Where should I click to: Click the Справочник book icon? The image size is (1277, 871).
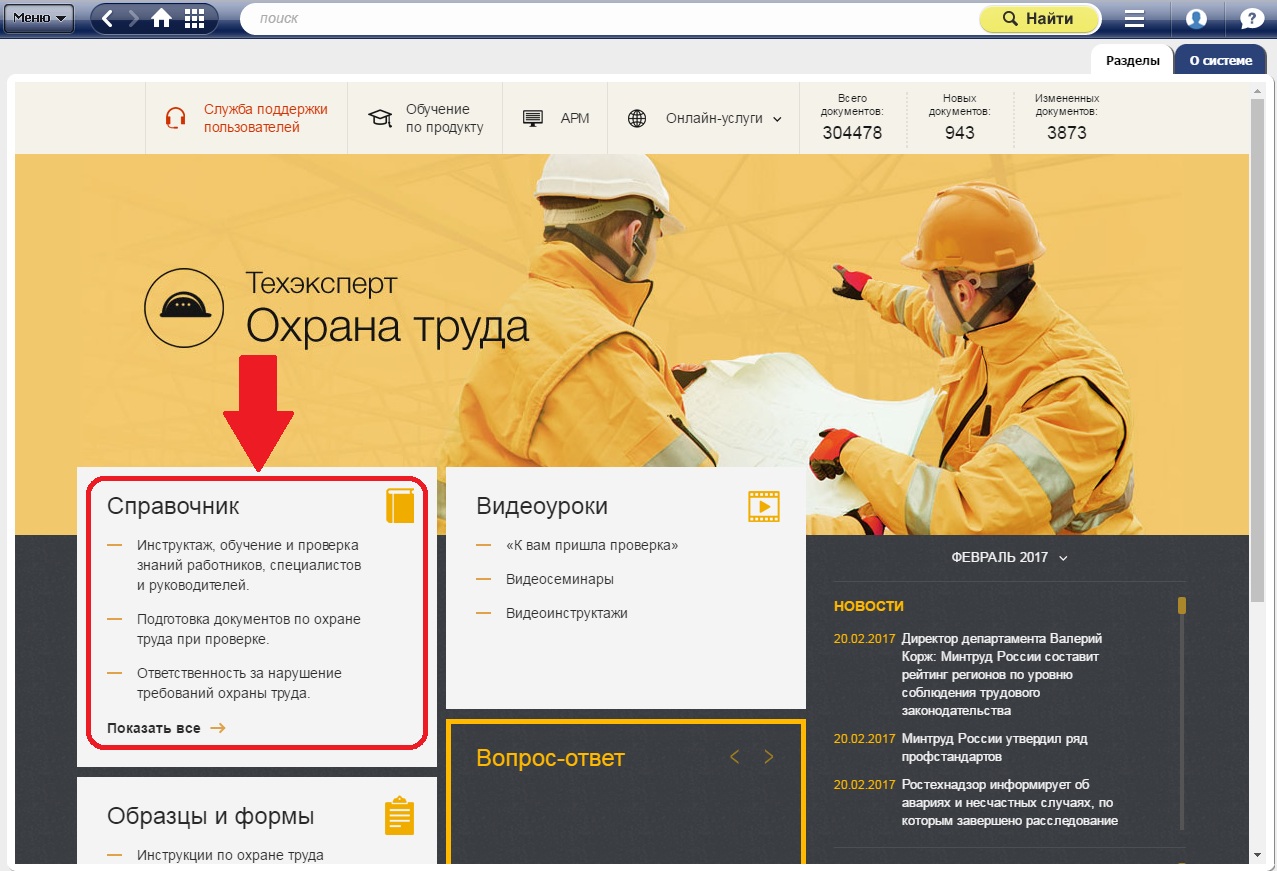click(400, 506)
